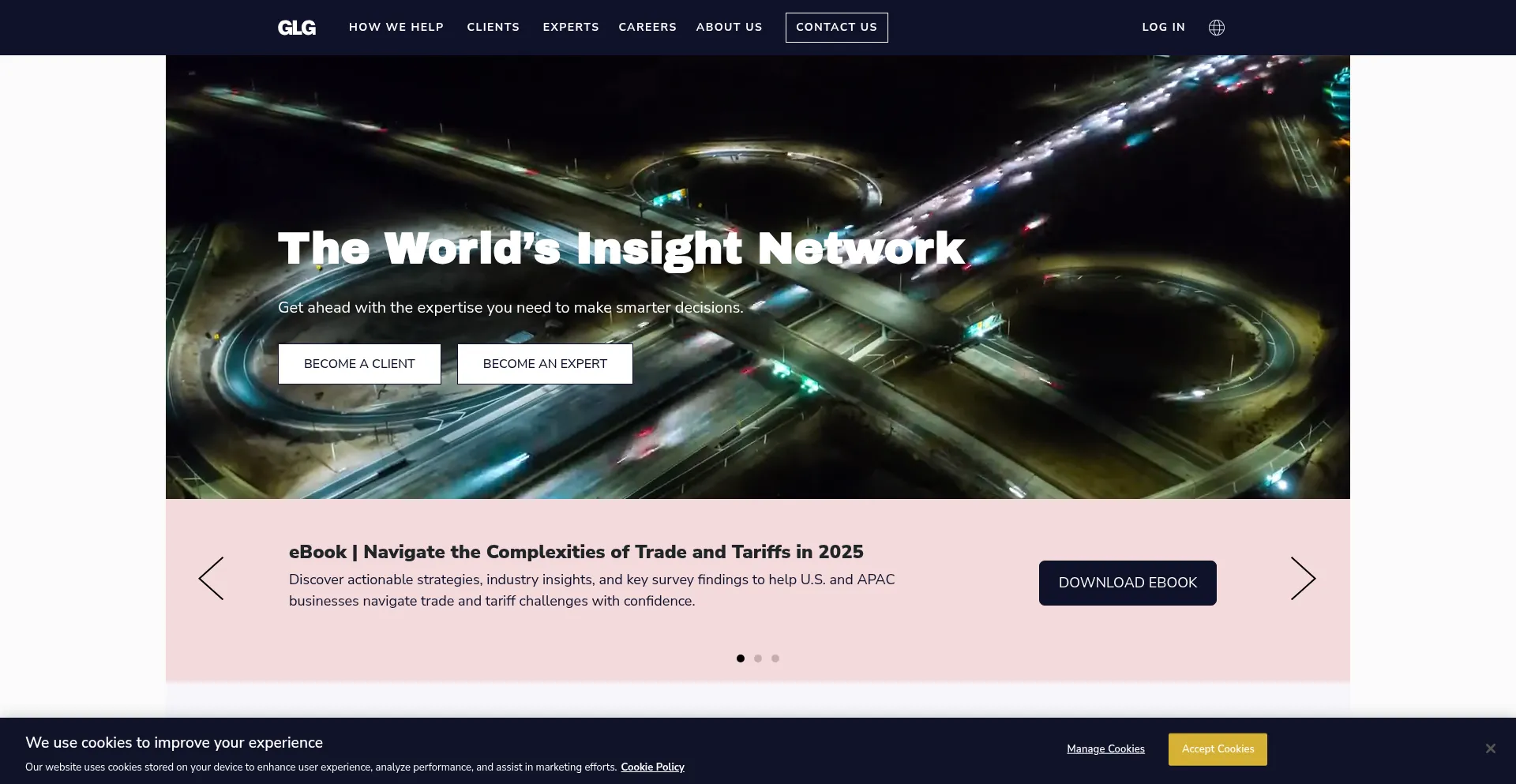The width and height of the screenshot is (1516, 784).
Task: Open the Clients nav item
Action: click(x=493, y=27)
